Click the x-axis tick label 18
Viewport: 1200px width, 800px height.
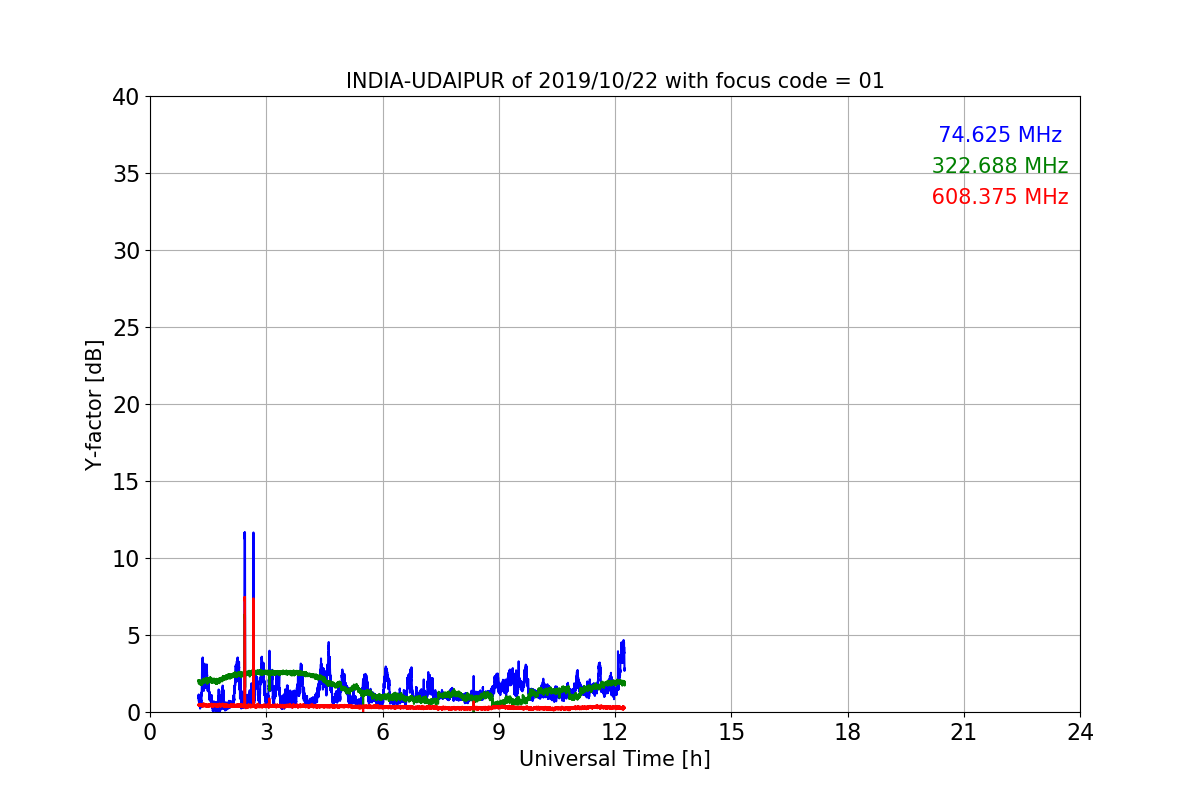coord(848,732)
